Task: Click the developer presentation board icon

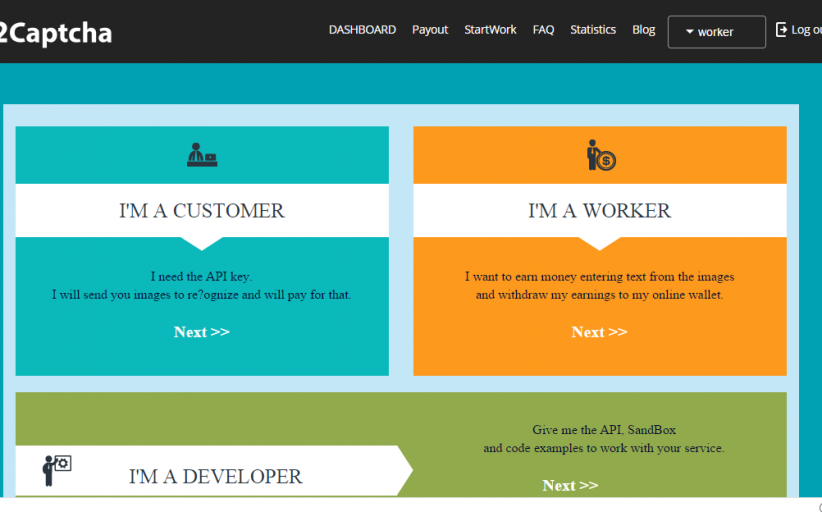Action: coord(56,469)
